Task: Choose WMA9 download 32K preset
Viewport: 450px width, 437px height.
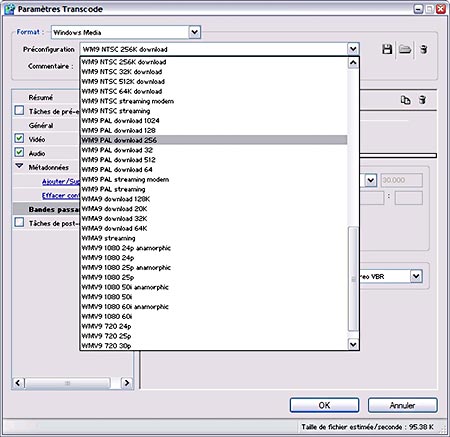Action: point(214,219)
